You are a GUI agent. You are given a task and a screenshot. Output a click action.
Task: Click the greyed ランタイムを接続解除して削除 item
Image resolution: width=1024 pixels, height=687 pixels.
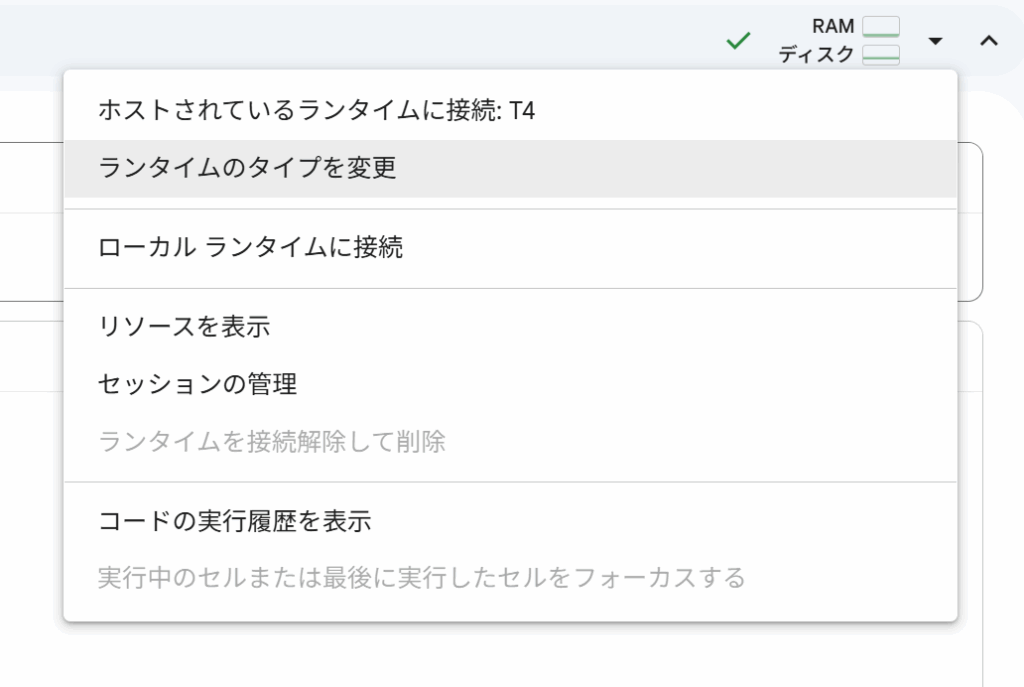pyautogui.click(x=271, y=441)
